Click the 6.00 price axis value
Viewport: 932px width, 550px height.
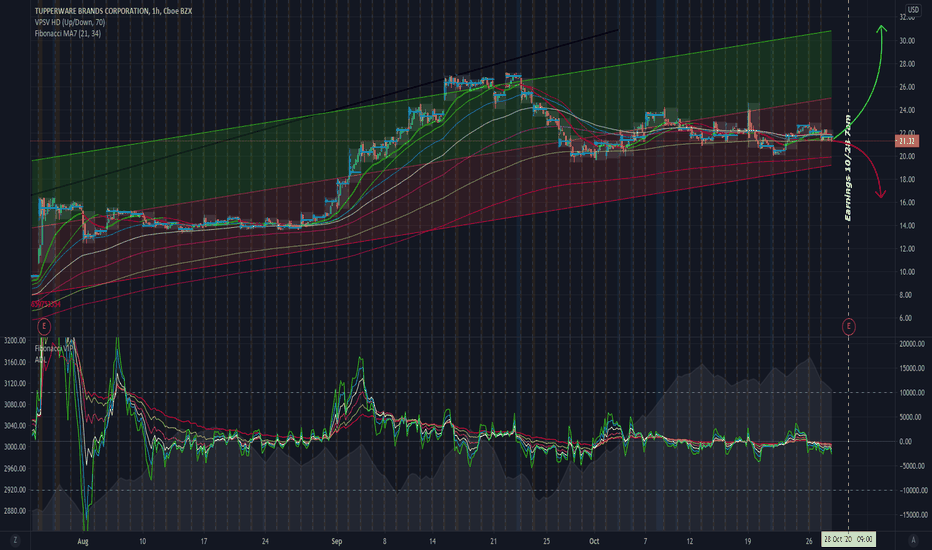tap(906, 318)
